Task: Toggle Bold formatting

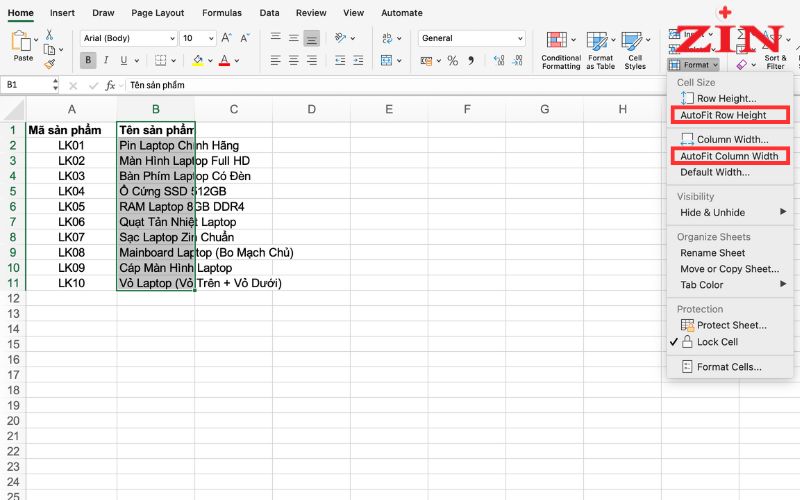Action: tap(88, 60)
